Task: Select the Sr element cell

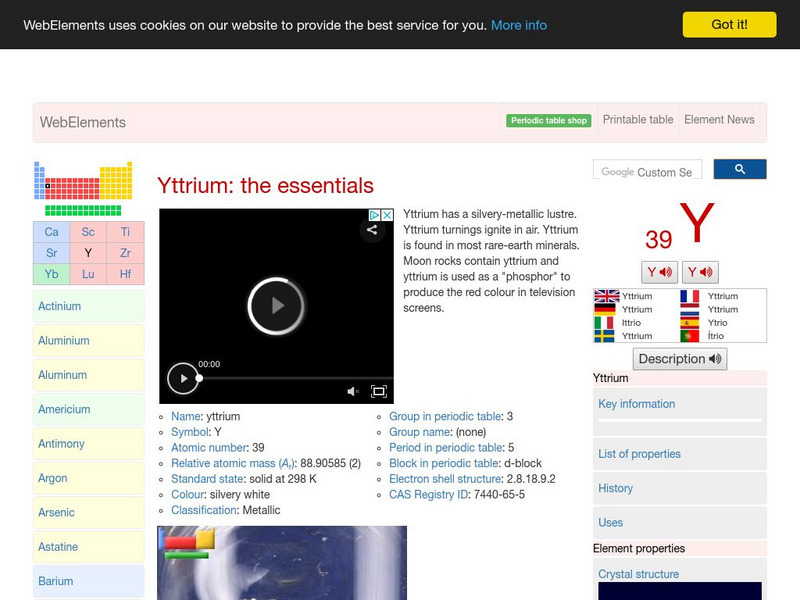Action: [x=52, y=253]
